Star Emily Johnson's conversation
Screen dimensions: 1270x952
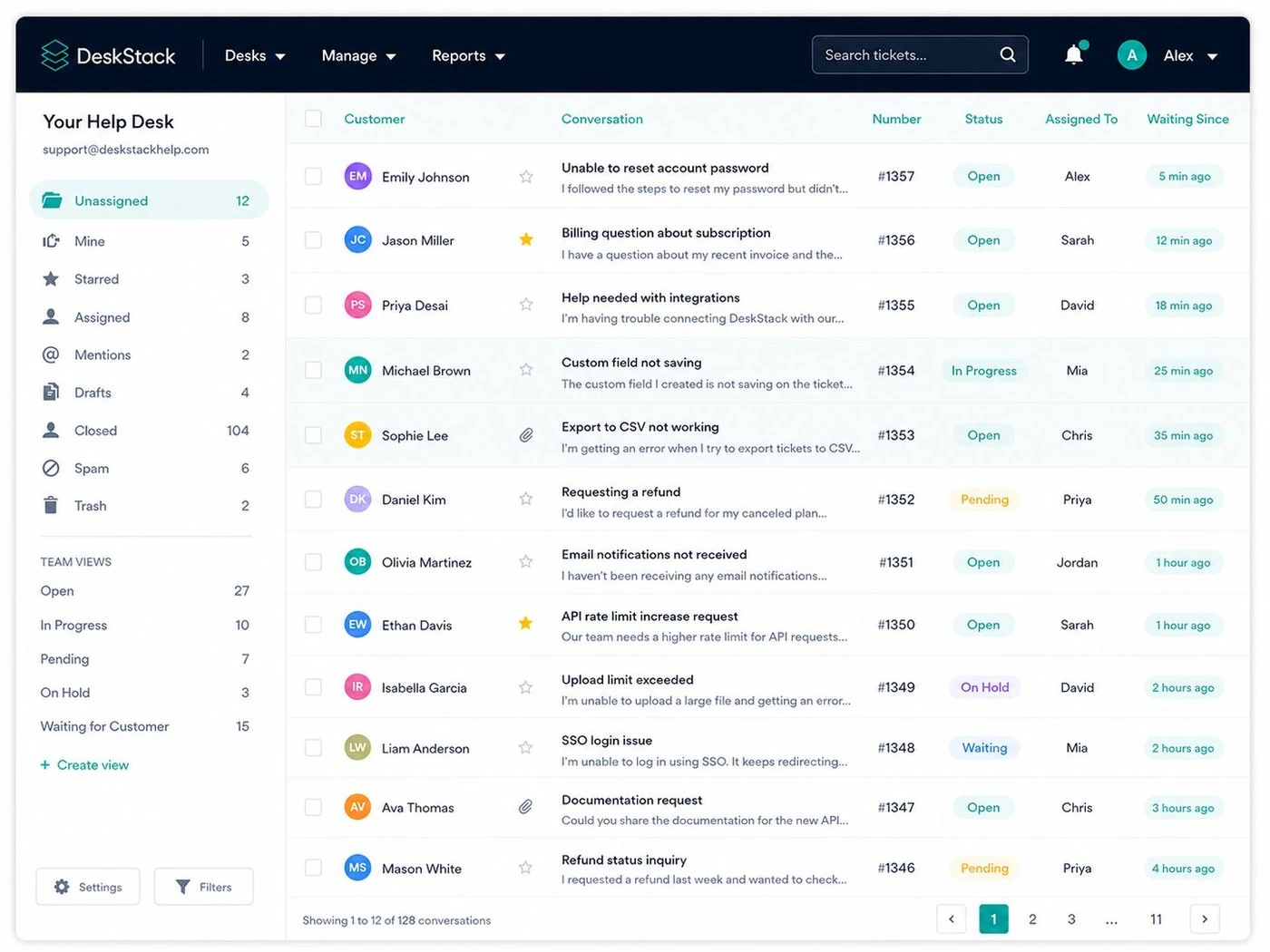click(x=526, y=176)
